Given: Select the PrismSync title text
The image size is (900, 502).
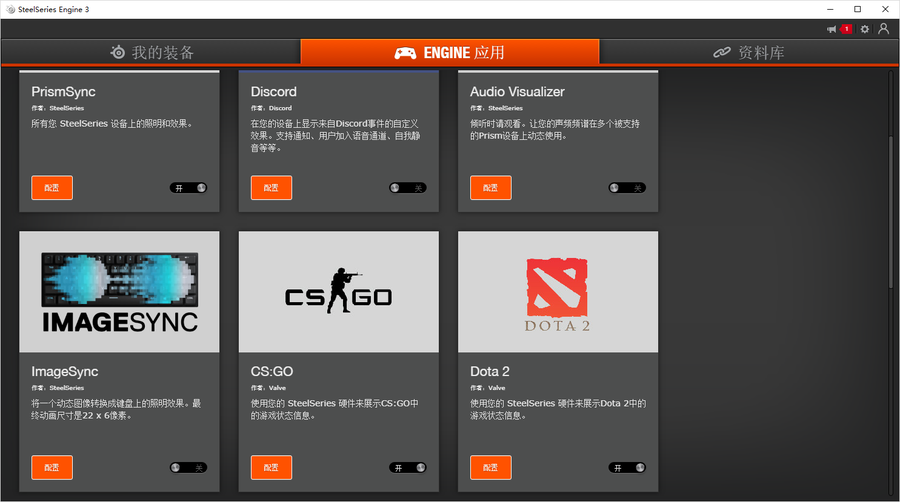Looking at the screenshot, I should pyautogui.click(x=63, y=92).
